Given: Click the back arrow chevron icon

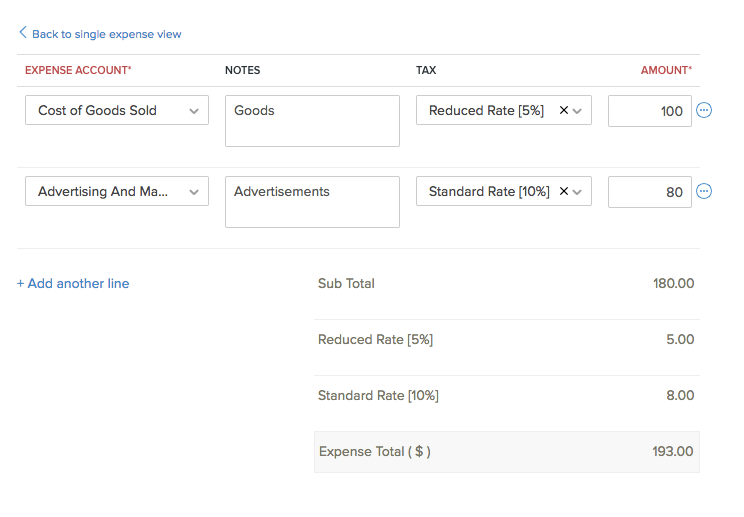Looking at the screenshot, I should (x=23, y=33).
